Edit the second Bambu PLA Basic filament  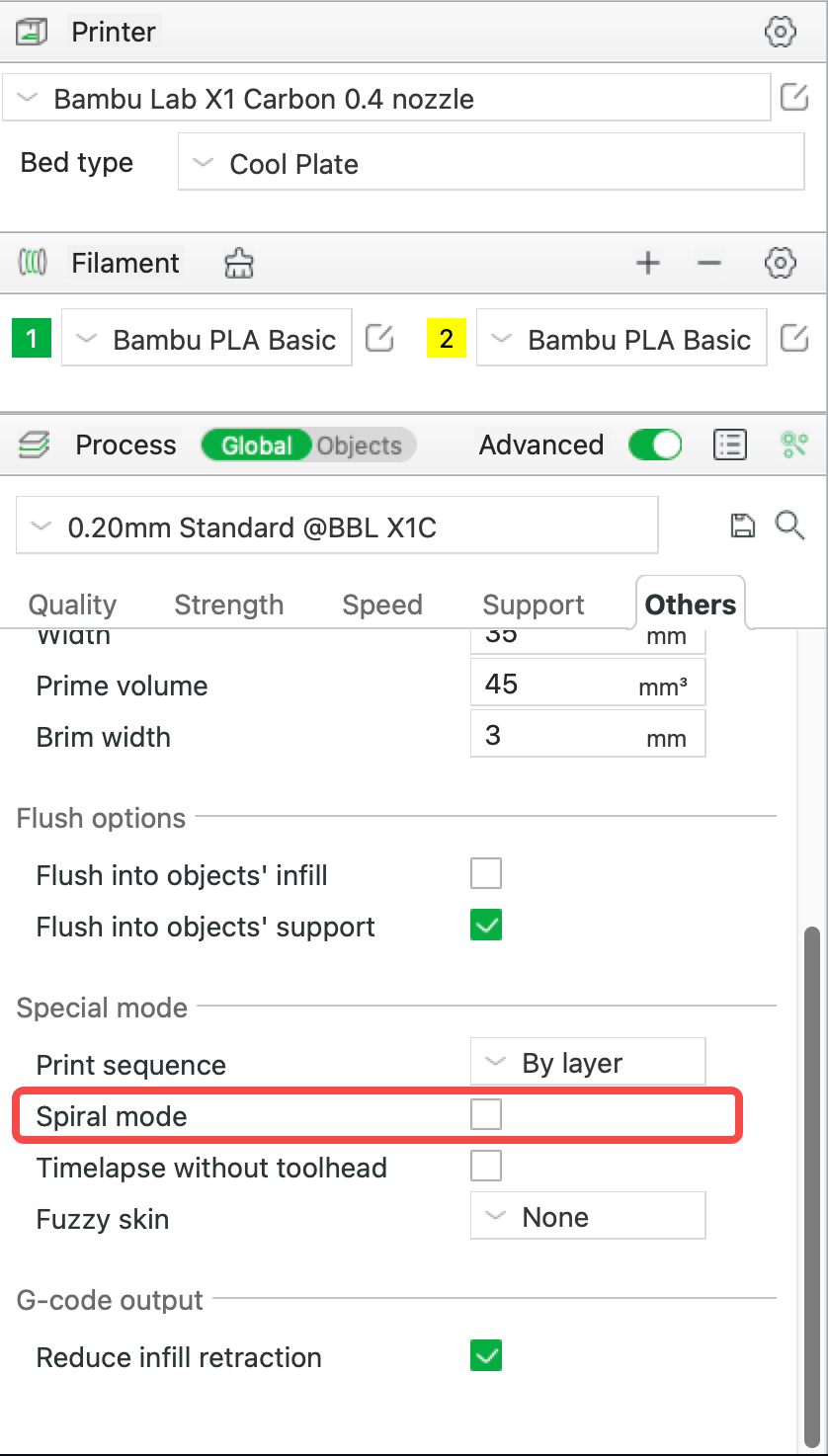795,338
